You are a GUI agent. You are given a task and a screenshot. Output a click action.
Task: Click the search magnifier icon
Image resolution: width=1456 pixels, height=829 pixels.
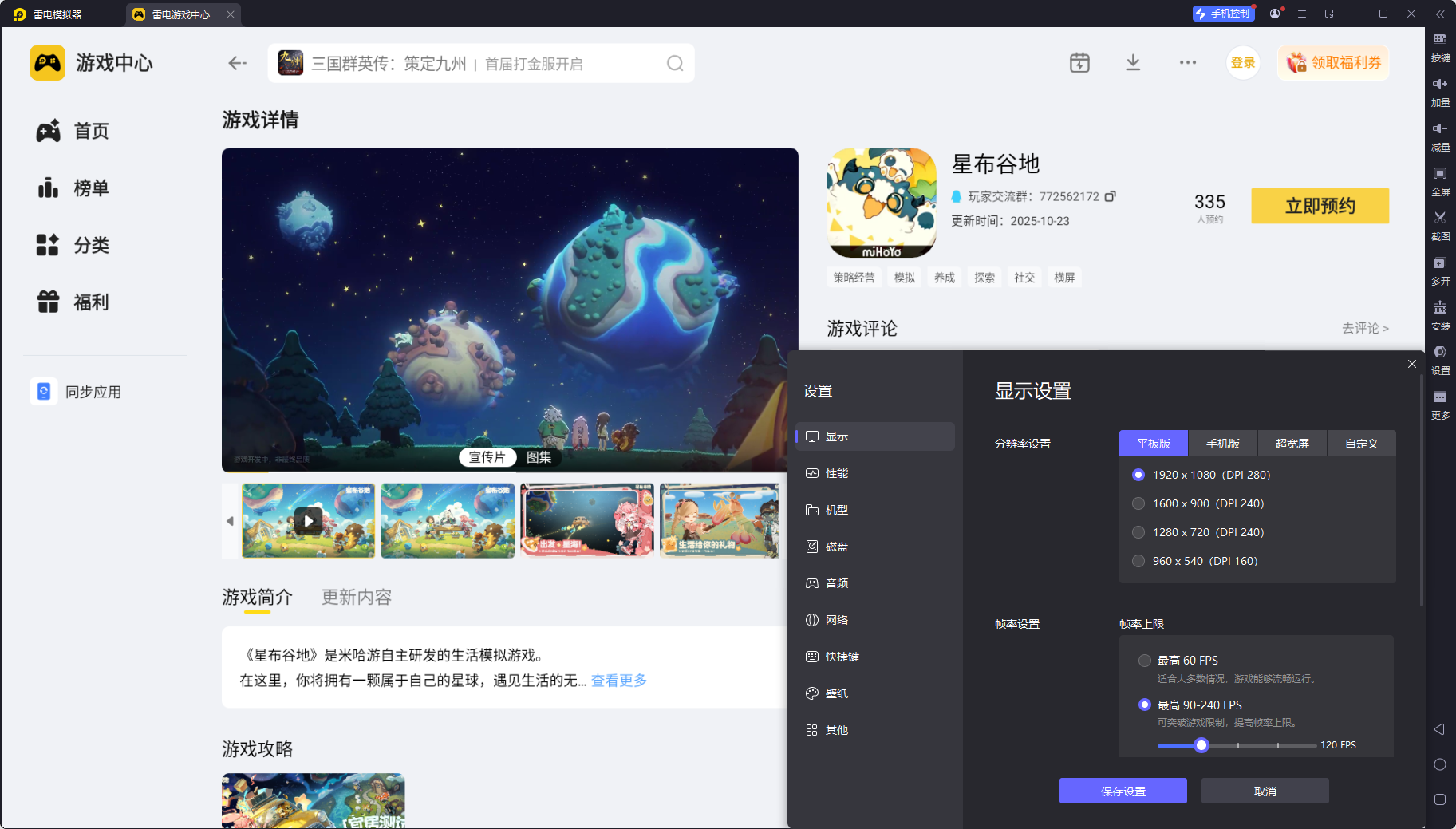coord(675,63)
